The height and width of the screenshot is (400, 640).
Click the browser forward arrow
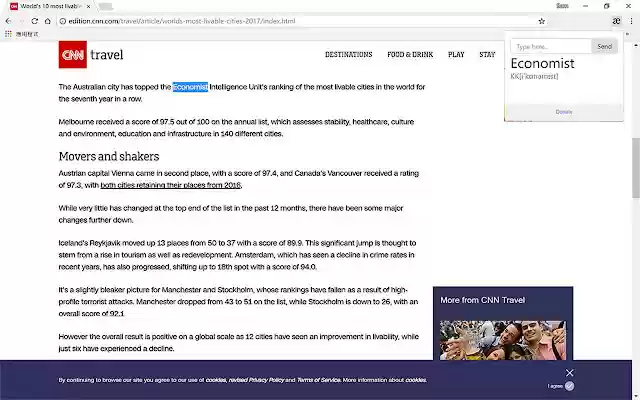pyautogui.click(x=21, y=21)
